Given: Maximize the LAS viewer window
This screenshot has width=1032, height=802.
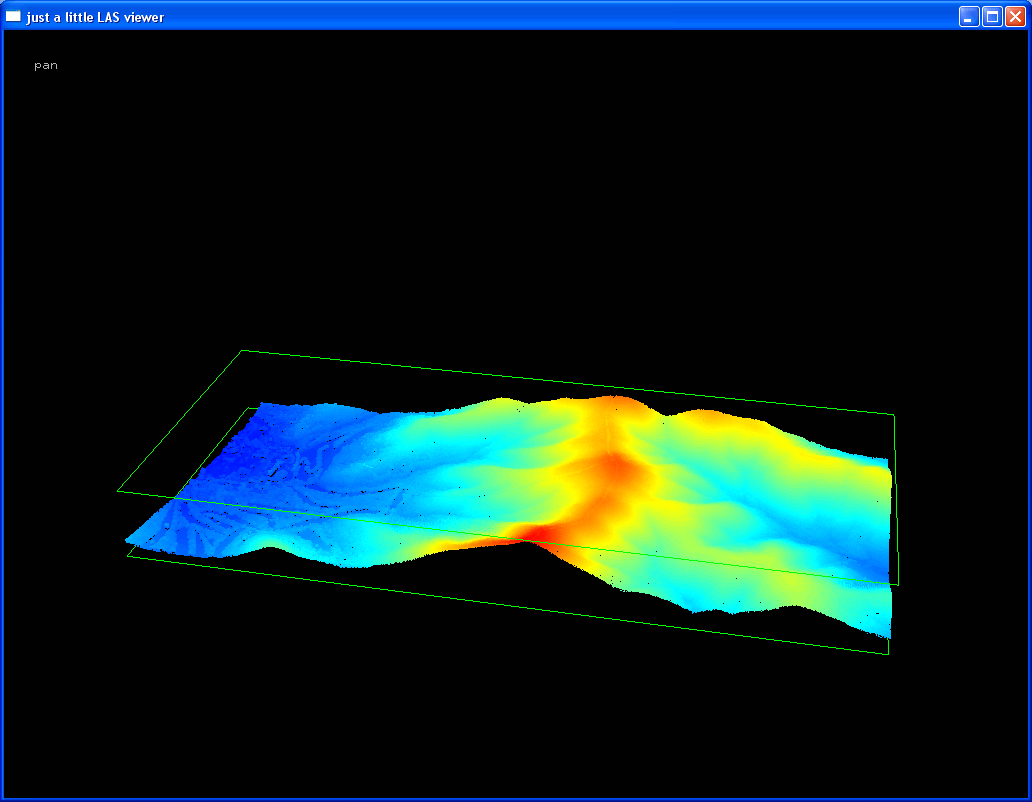Looking at the screenshot, I should (992, 16).
